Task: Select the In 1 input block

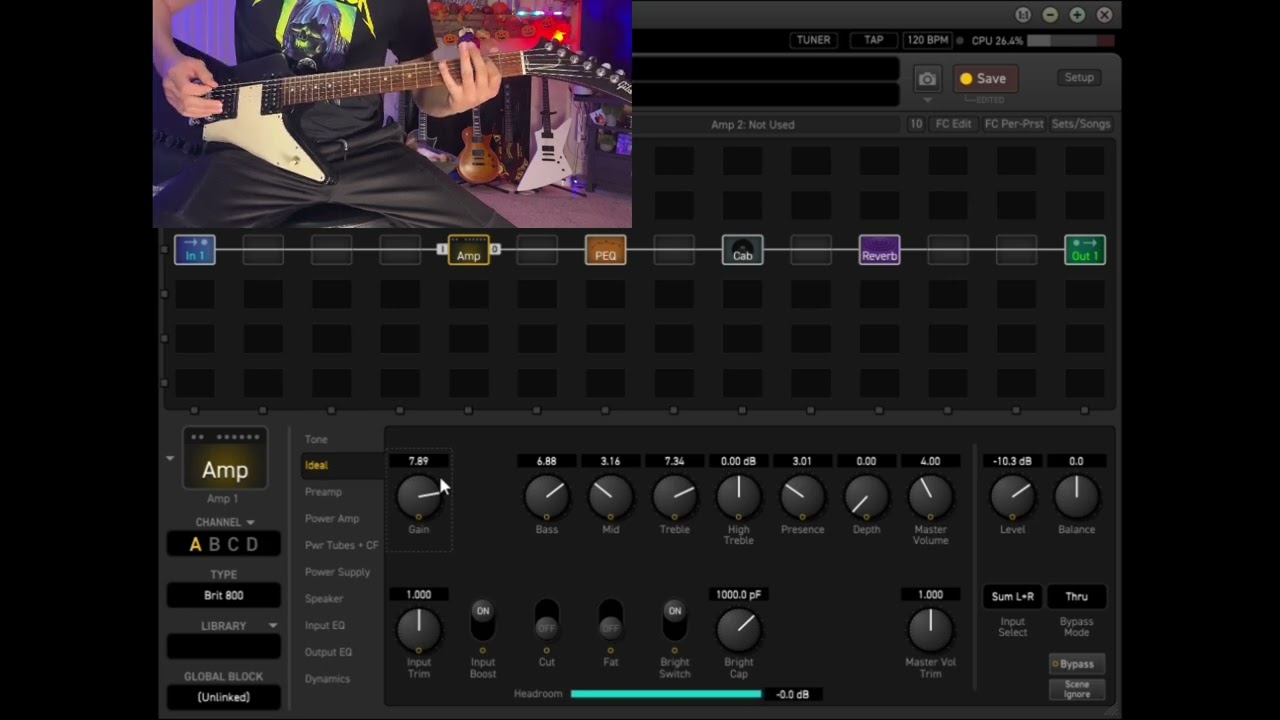Action: tap(195, 250)
